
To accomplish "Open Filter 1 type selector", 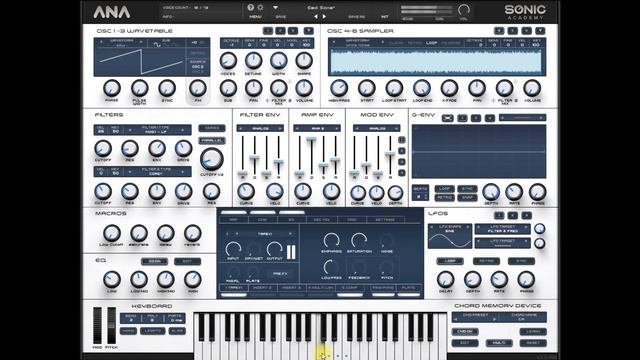I will click(x=156, y=130).
